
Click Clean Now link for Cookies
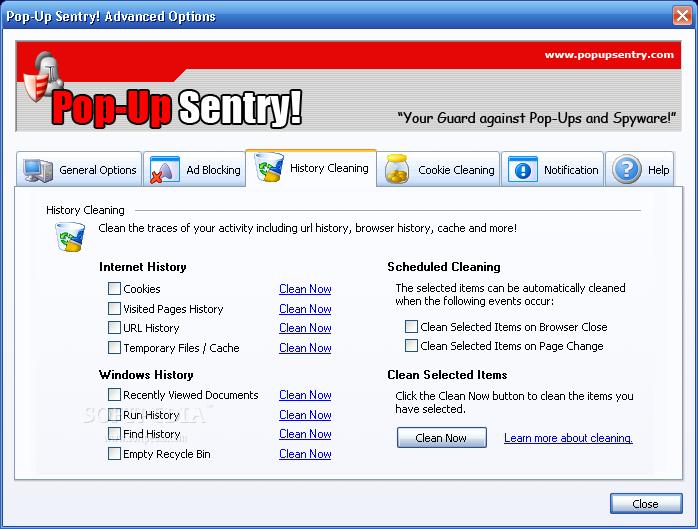click(x=305, y=289)
